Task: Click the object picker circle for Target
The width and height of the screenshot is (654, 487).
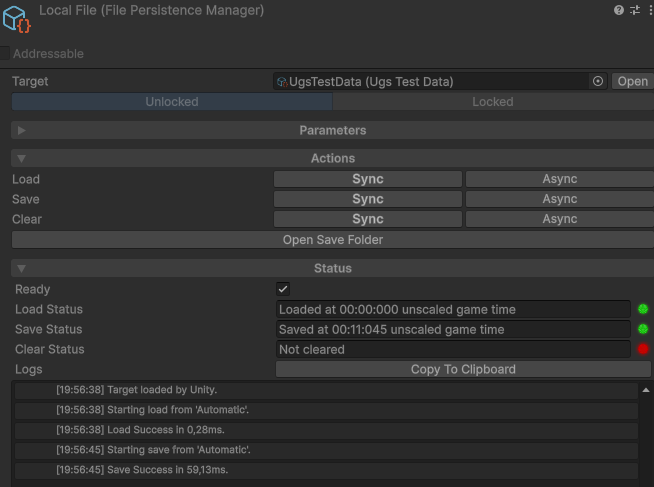Action: pyautogui.click(x=598, y=81)
